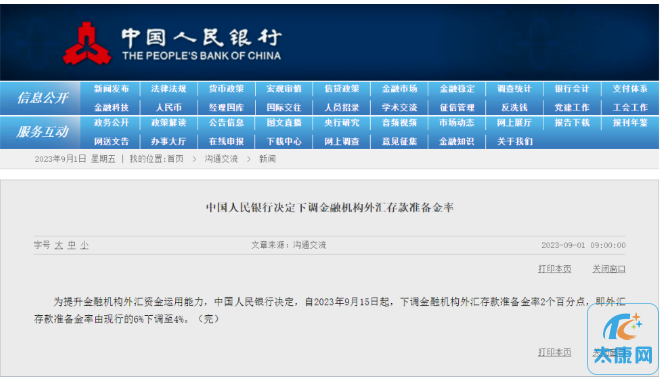Click the timestamp 2023-09-01 09:00:00
Image resolution: width=664 pixels, height=380 pixels.
(583, 245)
